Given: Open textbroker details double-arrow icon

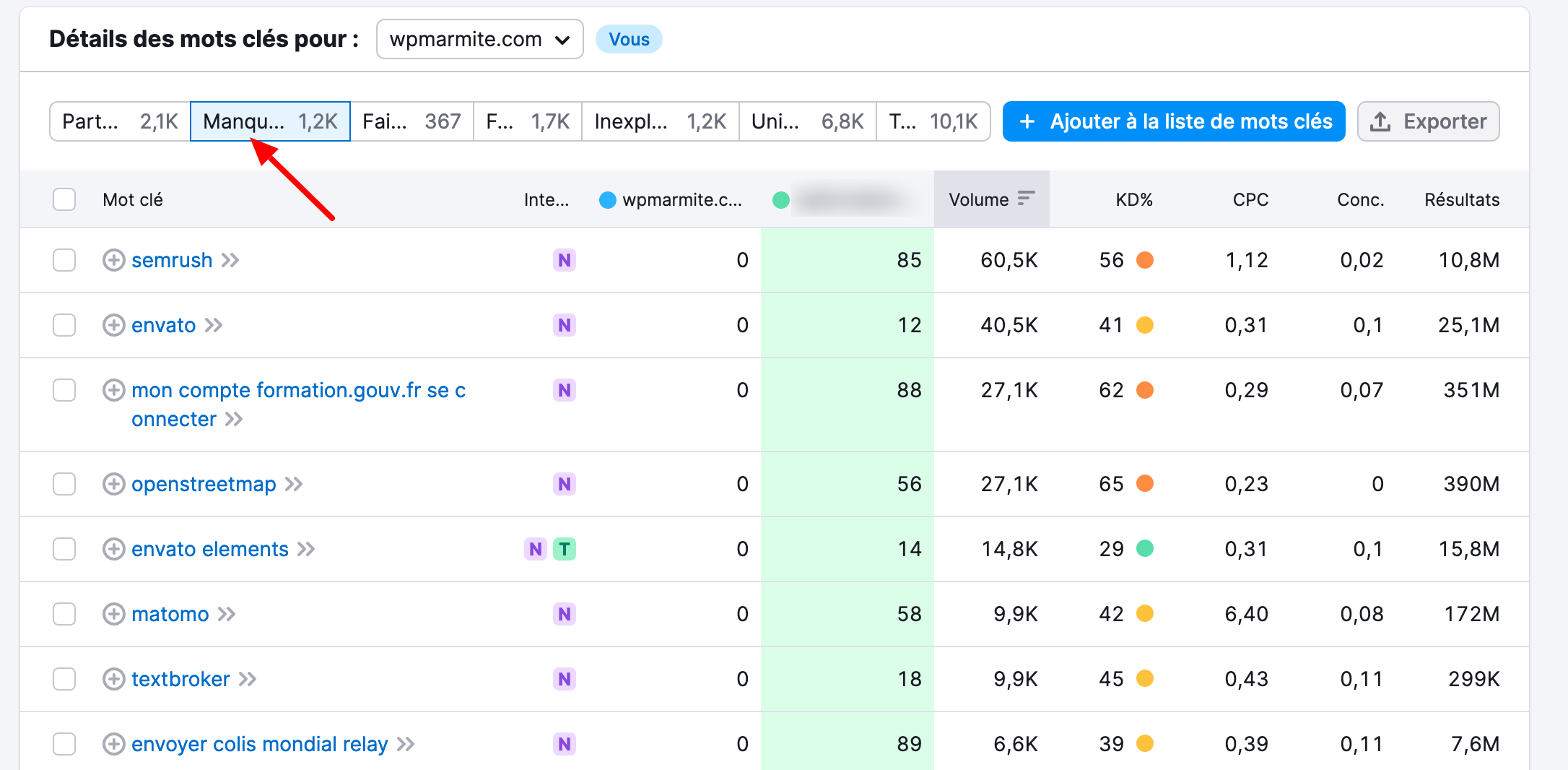Looking at the screenshot, I should (x=248, y=679).
